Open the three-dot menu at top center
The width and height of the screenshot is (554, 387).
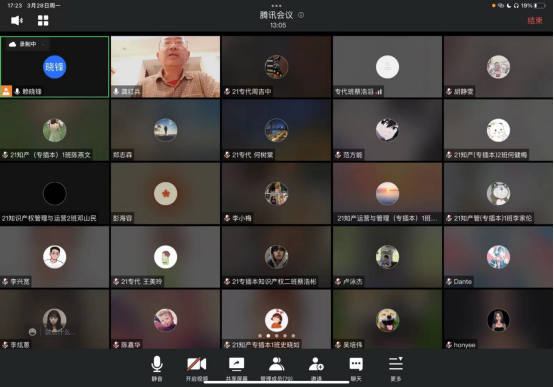point(276,6)
